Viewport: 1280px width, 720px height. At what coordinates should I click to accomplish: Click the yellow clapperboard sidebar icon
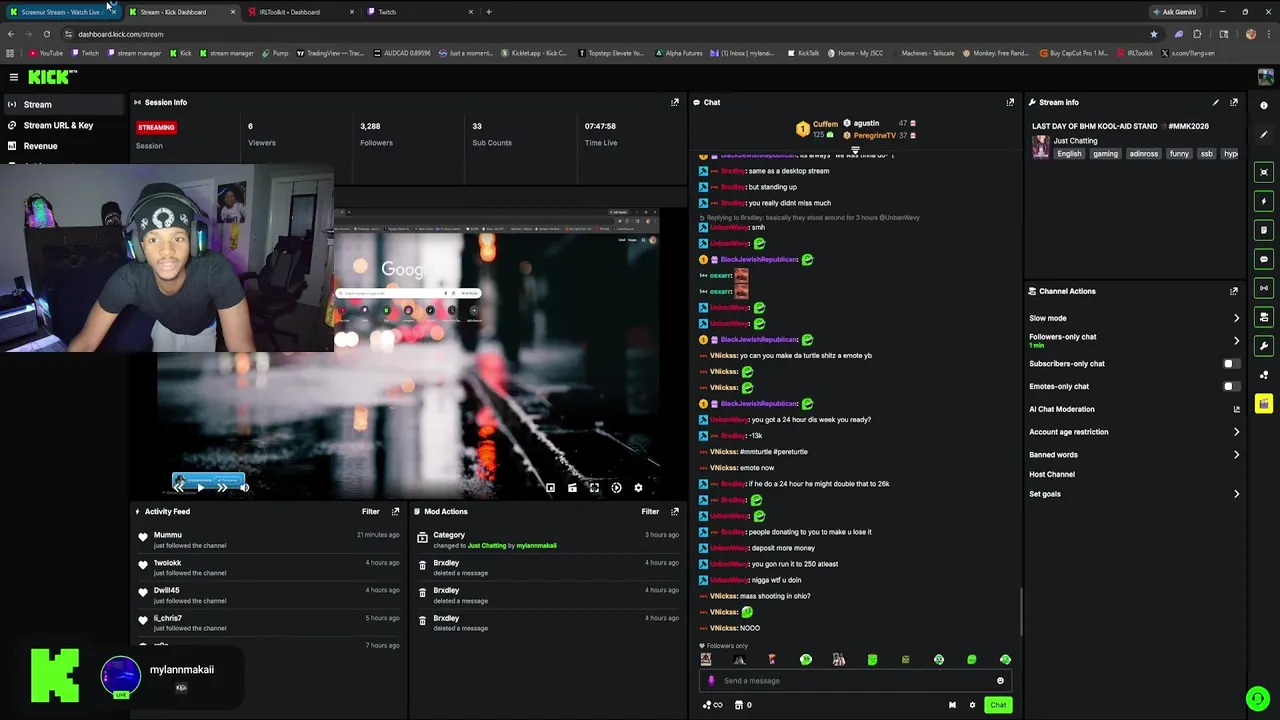[1264, 404]
